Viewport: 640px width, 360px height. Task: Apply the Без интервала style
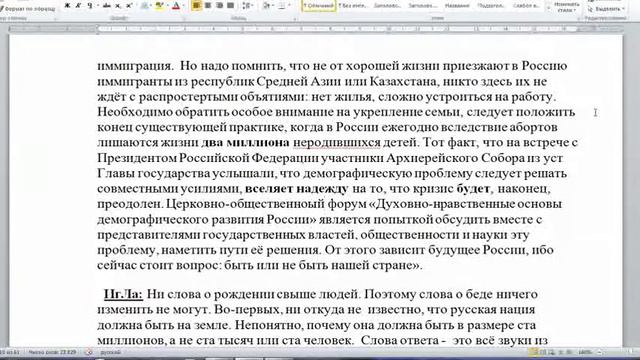coord(353,5)
